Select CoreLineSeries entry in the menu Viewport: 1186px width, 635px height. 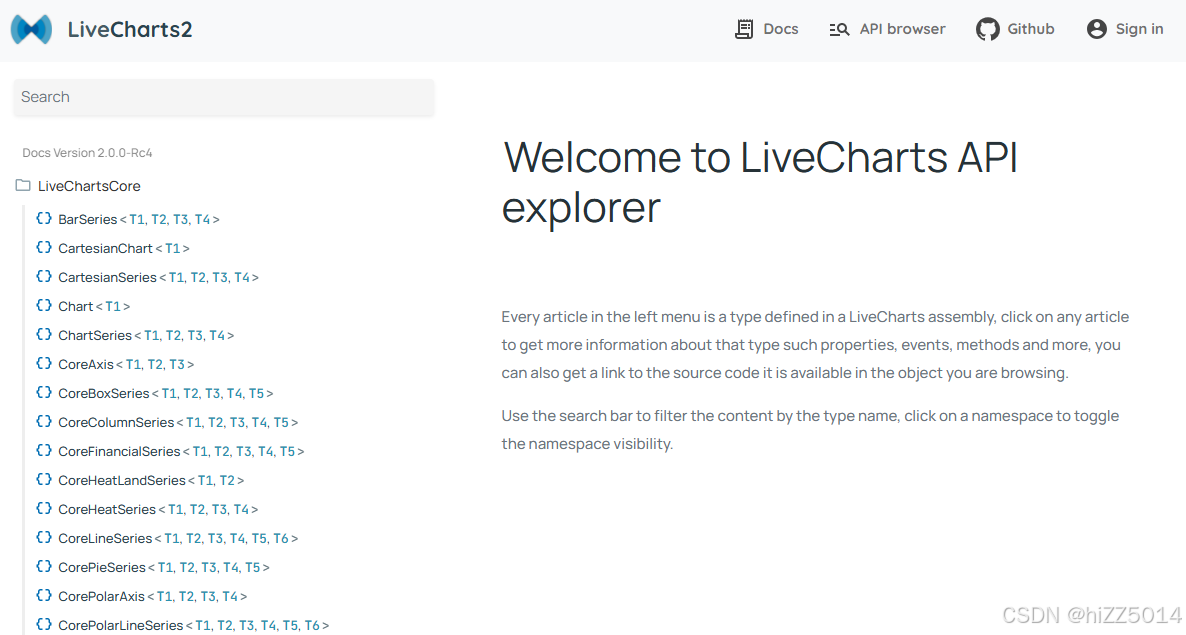tap(178, 538)
